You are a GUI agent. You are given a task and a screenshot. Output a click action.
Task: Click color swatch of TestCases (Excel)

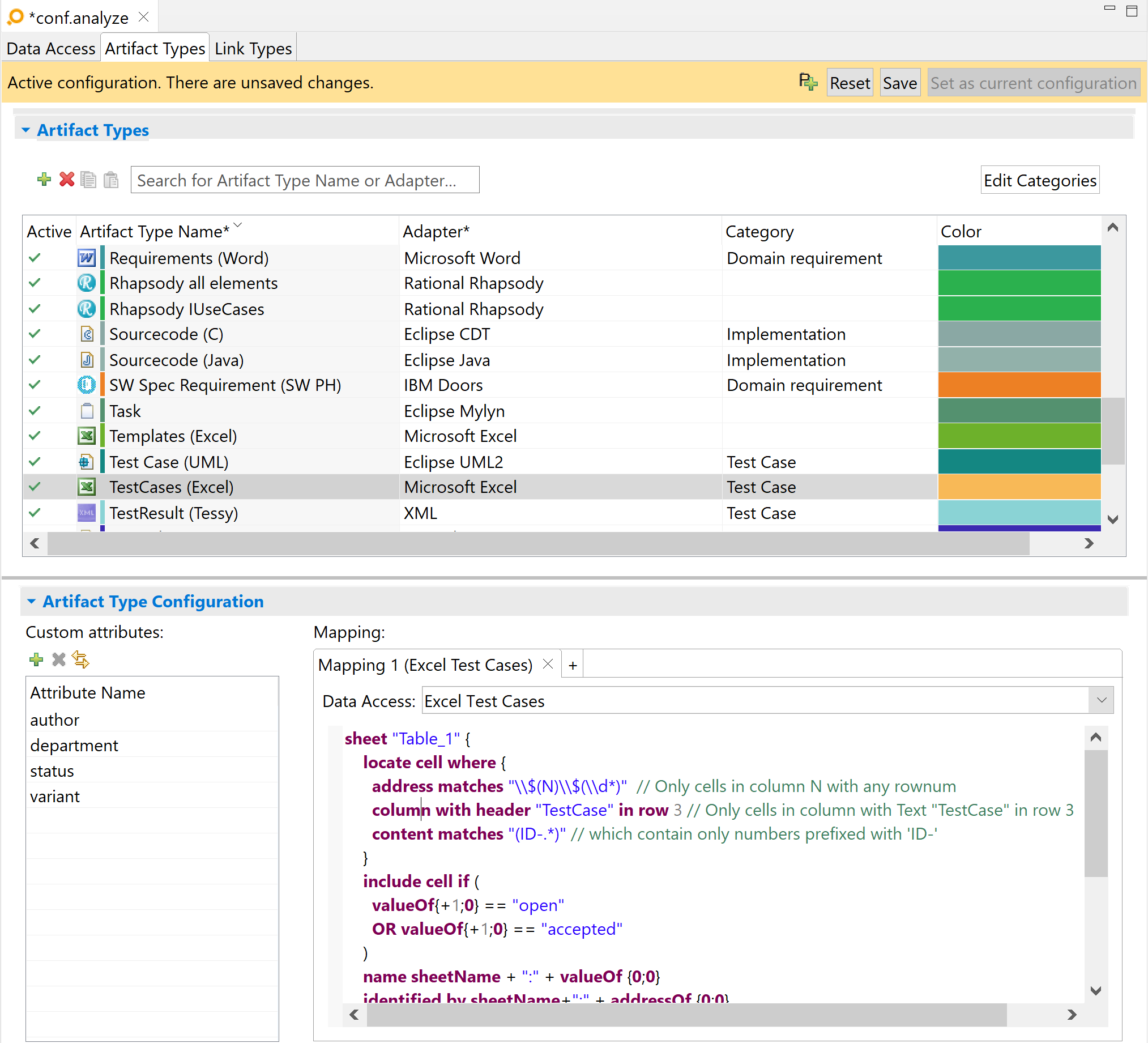click(x=1019, y=487)
